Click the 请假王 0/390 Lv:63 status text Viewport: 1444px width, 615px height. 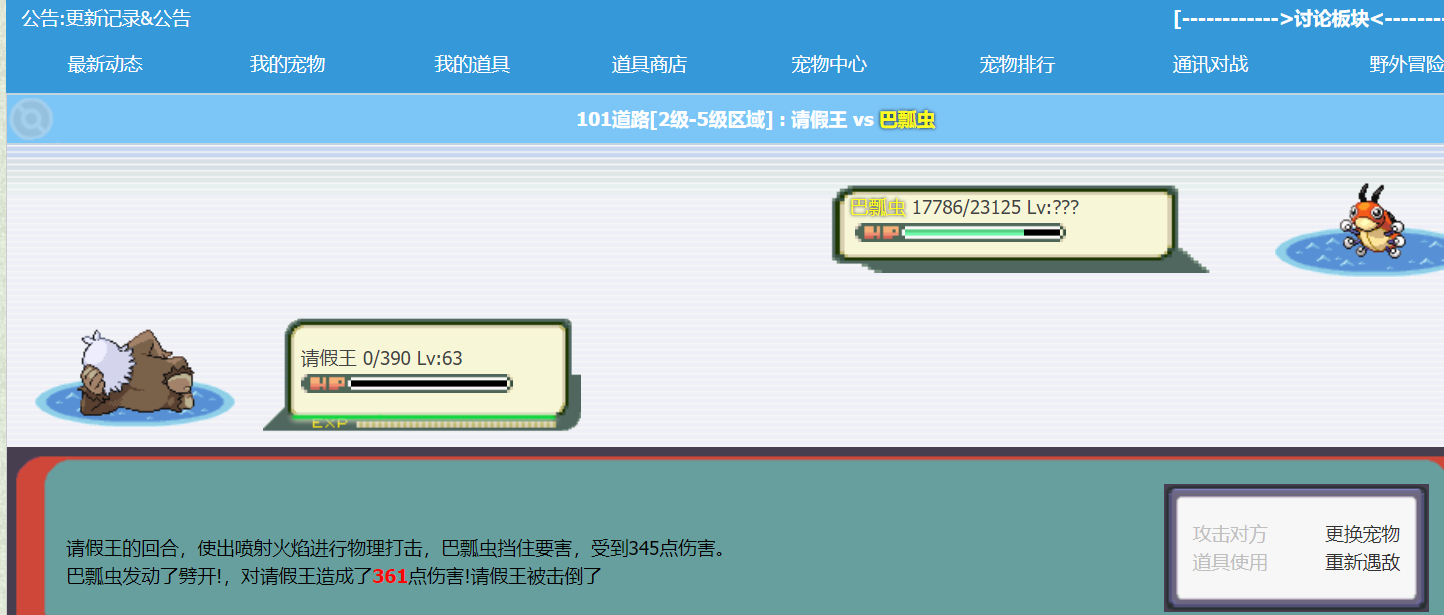pos(382,358)
